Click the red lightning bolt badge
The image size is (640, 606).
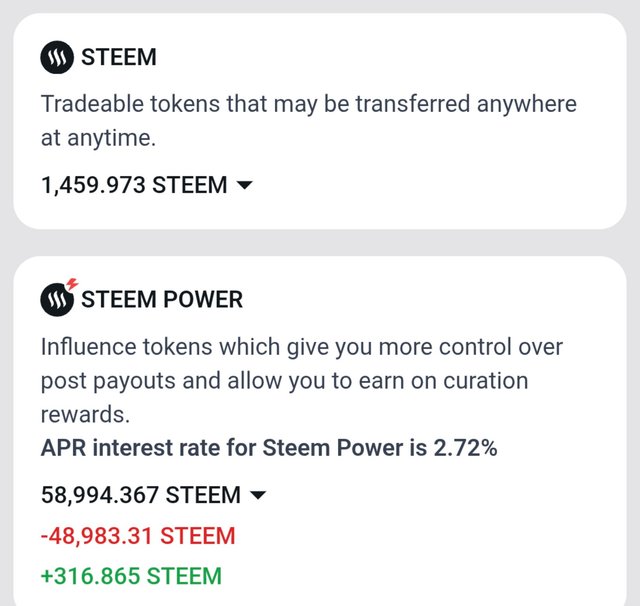click(72, 285)
